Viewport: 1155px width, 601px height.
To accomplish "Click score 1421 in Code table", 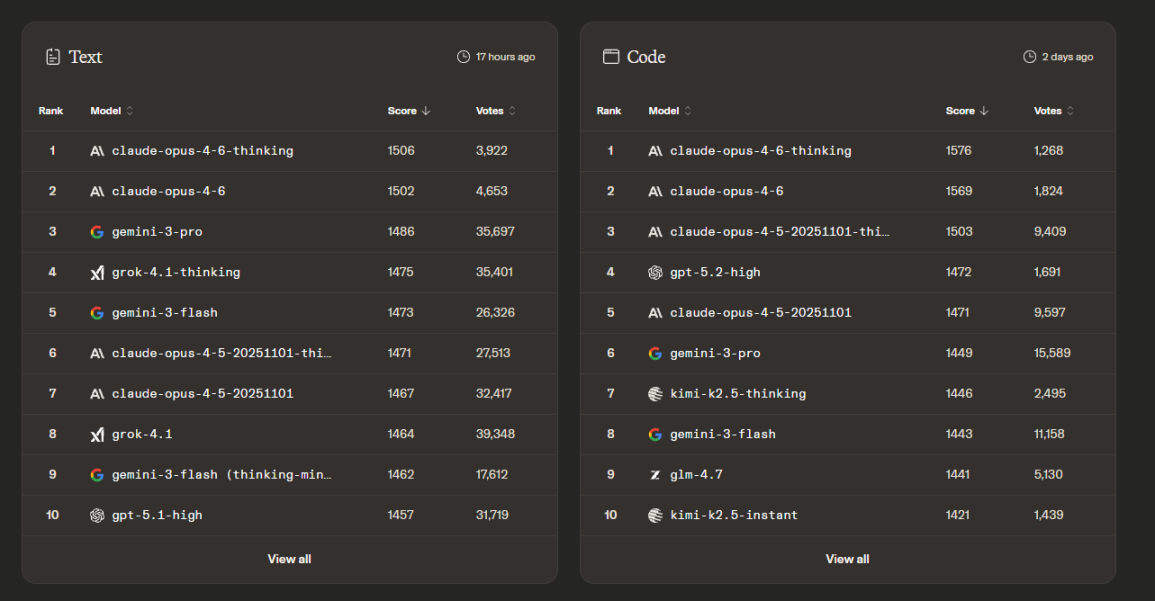I will pos(958,516).
